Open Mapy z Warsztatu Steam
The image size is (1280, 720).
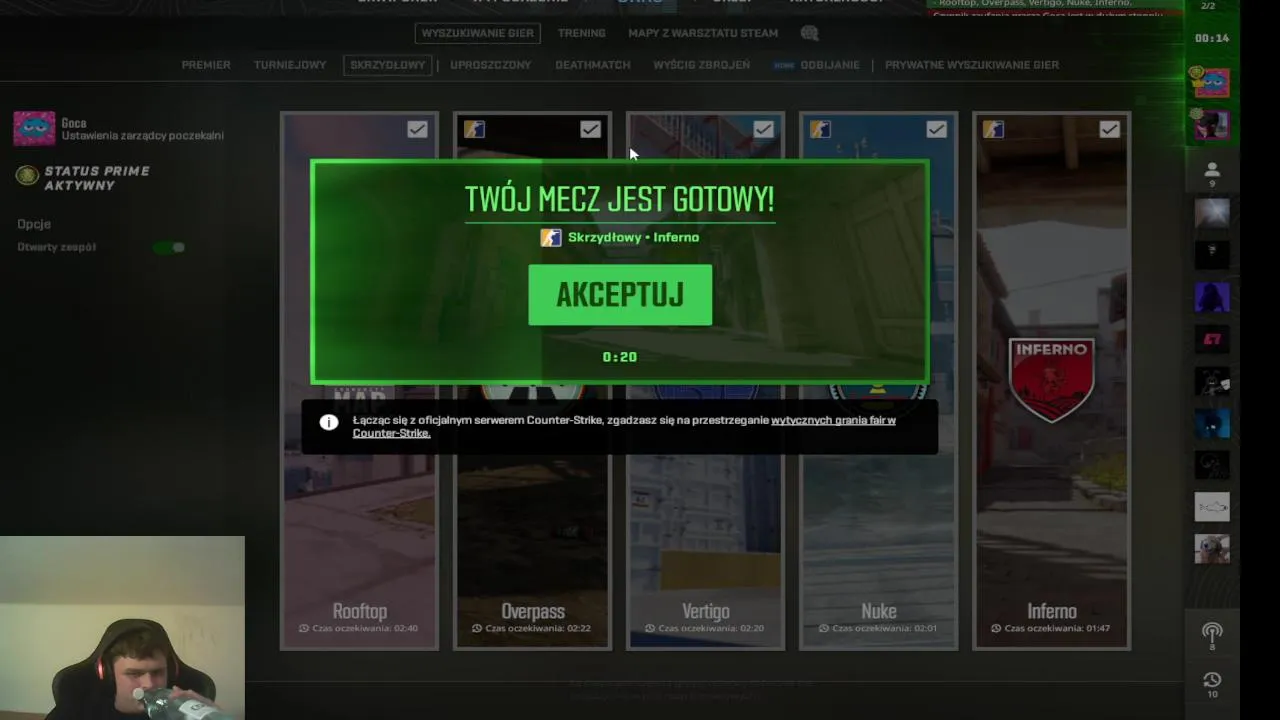703,33
